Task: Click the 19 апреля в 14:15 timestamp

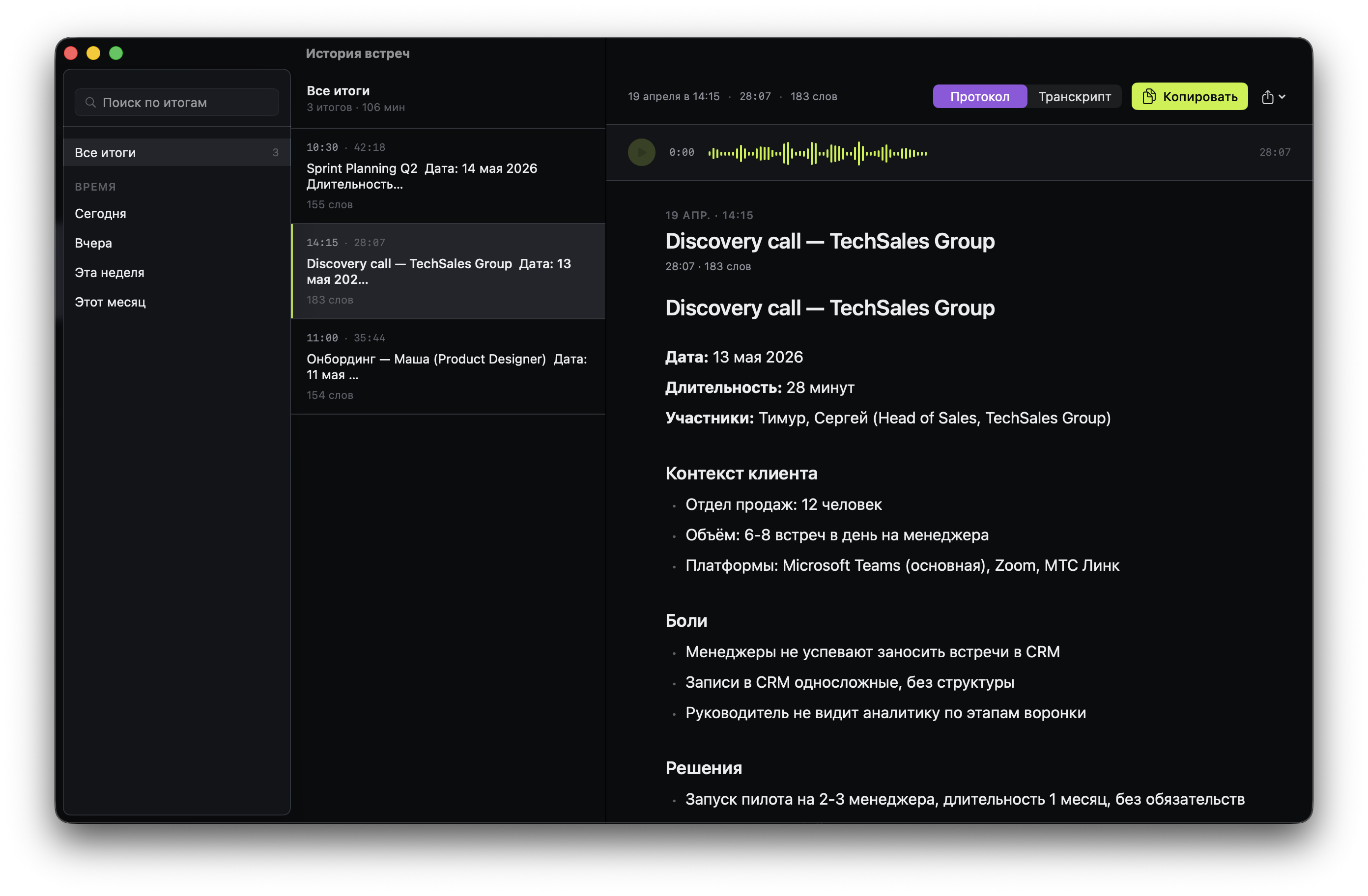Action: point(673,97)
